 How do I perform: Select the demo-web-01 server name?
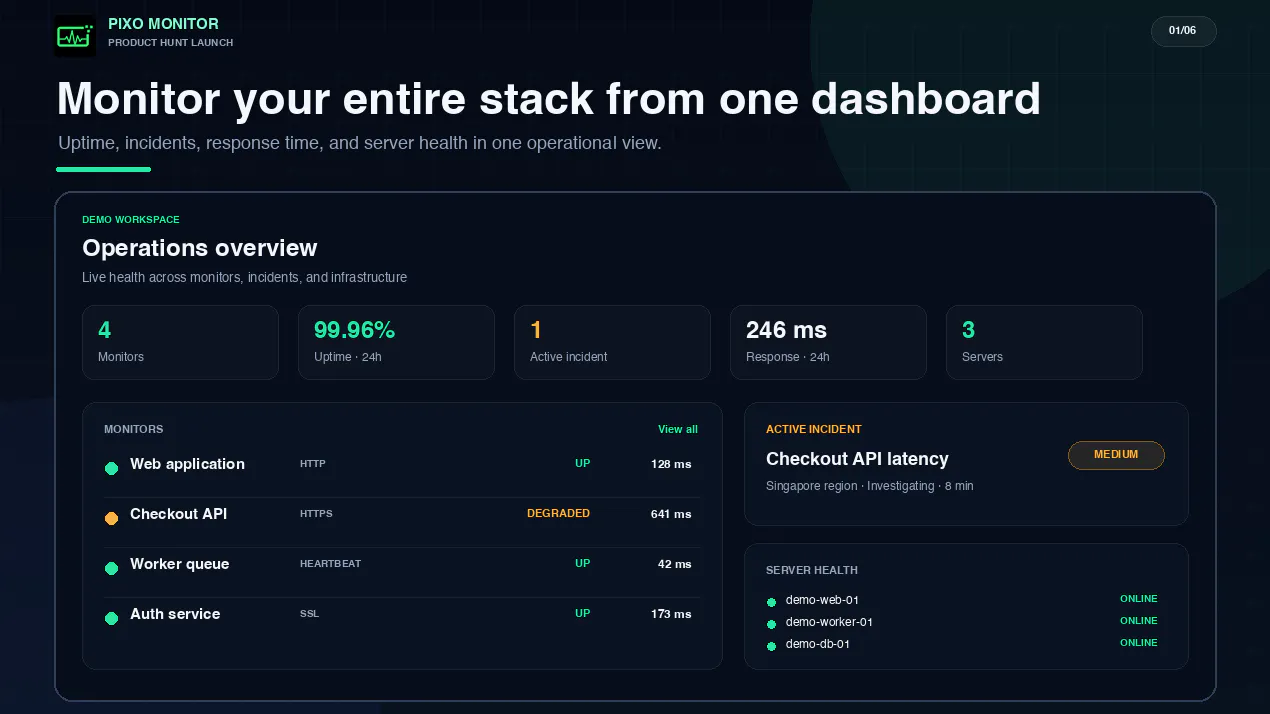[822, 600]
